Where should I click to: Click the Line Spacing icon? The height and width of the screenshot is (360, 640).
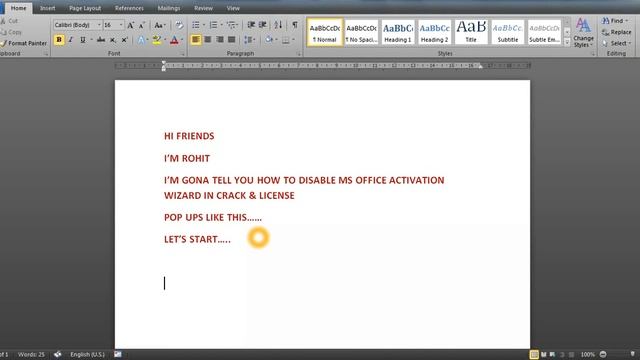point(248,40)
